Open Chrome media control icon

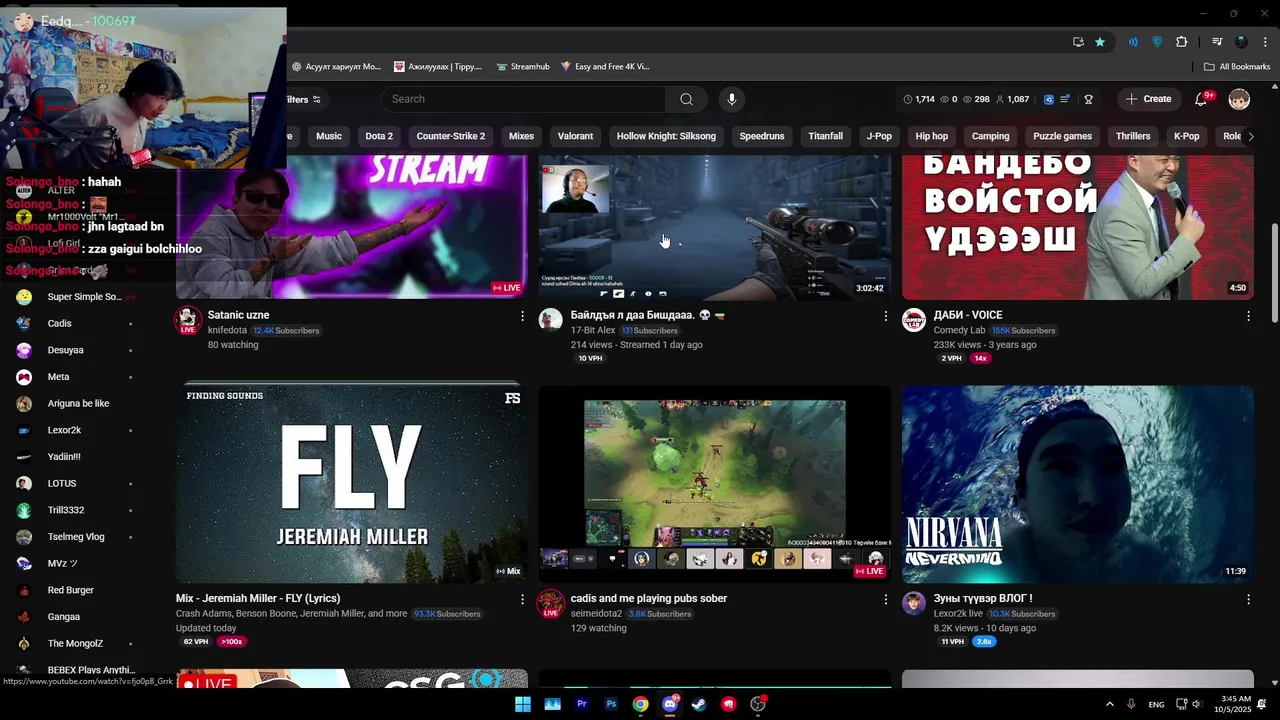pos(1217,42)
